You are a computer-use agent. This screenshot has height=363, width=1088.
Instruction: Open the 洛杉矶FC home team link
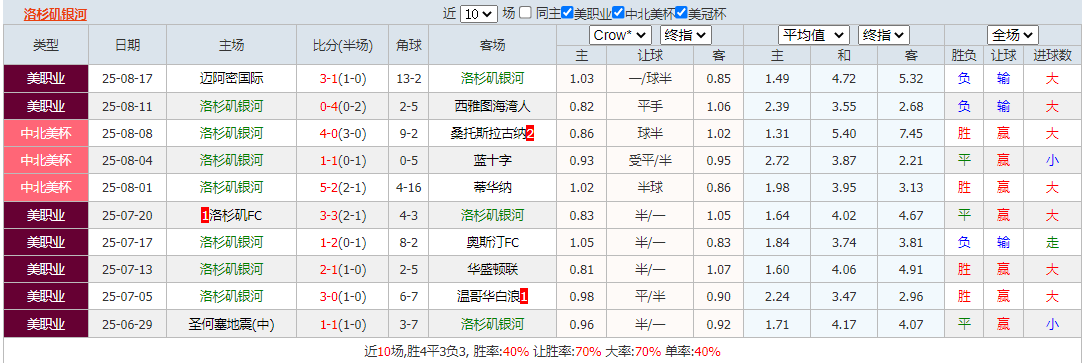235,215
